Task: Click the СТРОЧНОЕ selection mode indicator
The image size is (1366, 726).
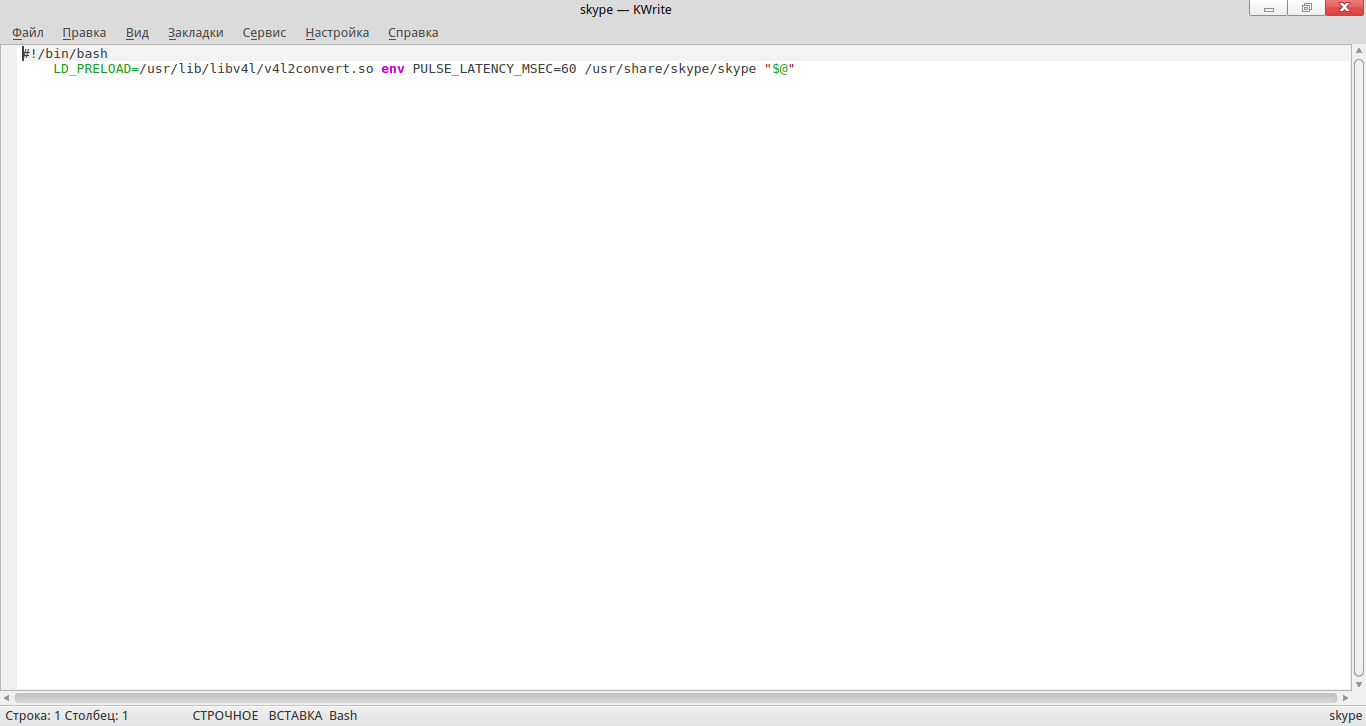Action: 225,716
